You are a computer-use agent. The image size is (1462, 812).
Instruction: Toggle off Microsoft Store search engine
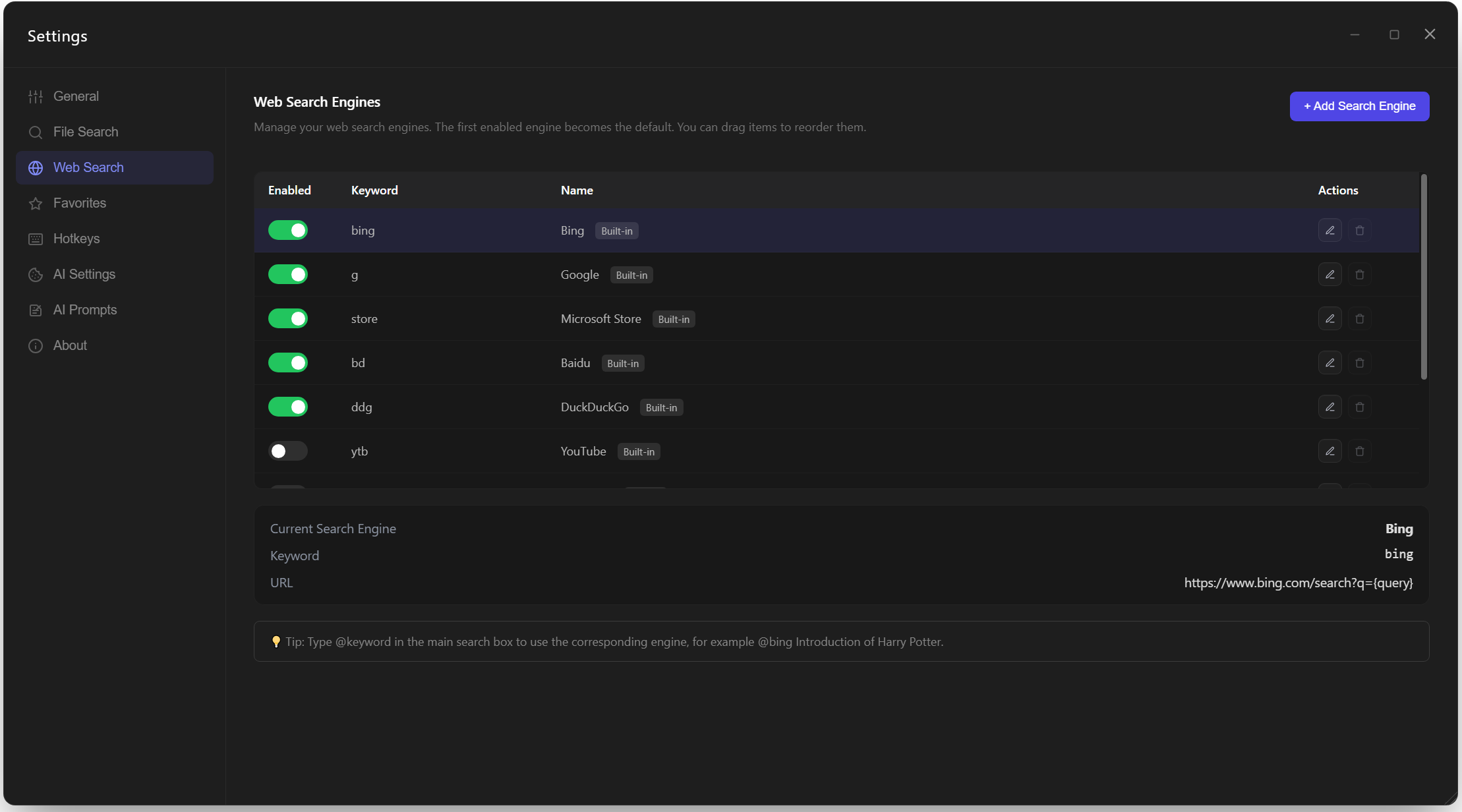point(288,318)
